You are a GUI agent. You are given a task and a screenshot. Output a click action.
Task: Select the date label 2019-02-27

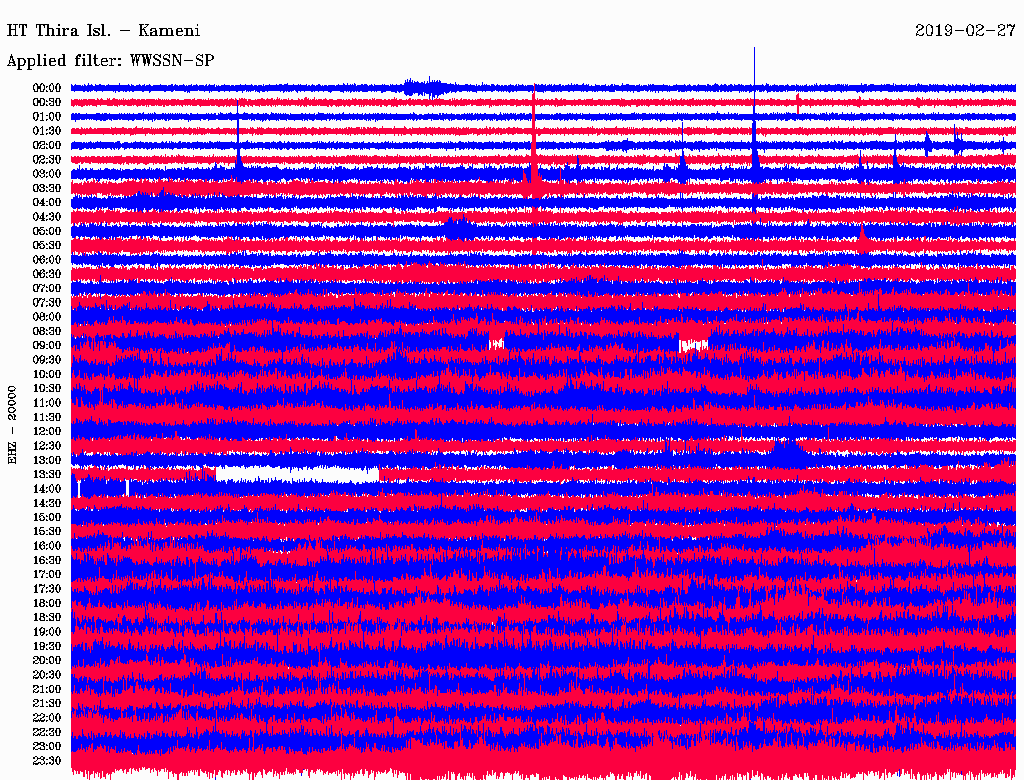coord(965,30)
